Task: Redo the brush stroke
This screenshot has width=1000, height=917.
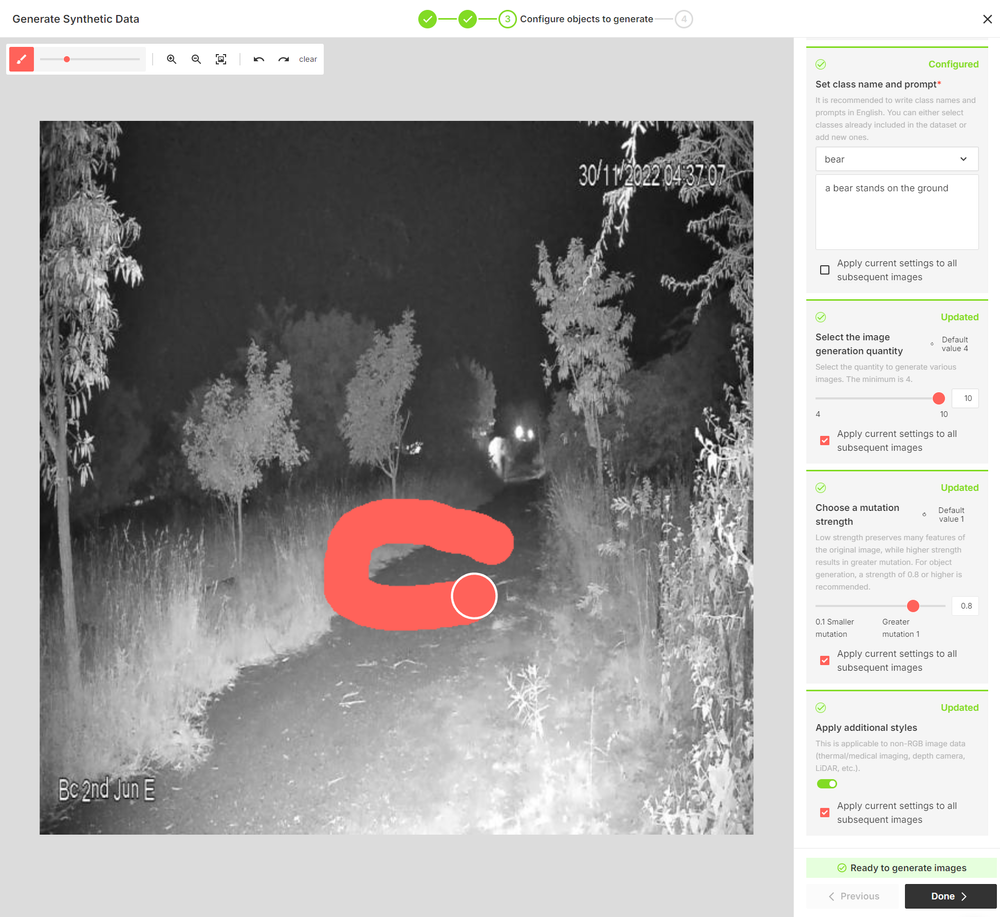Action: [x=283, y=59]
